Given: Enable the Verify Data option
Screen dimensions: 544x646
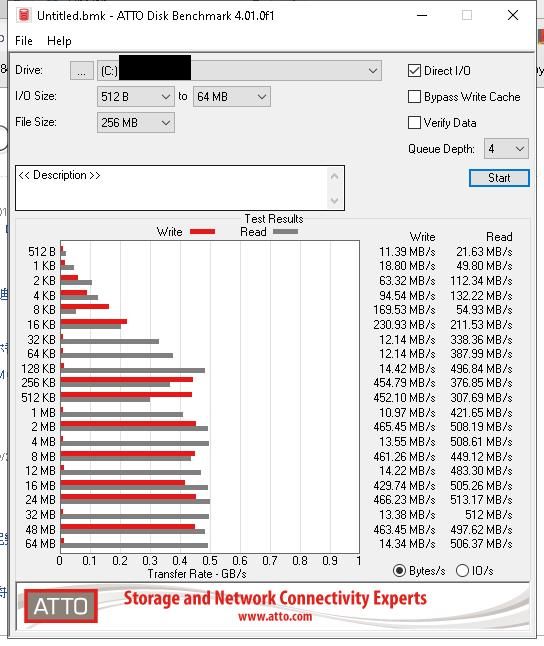Looking at the screenshot, I should [414, 123].
